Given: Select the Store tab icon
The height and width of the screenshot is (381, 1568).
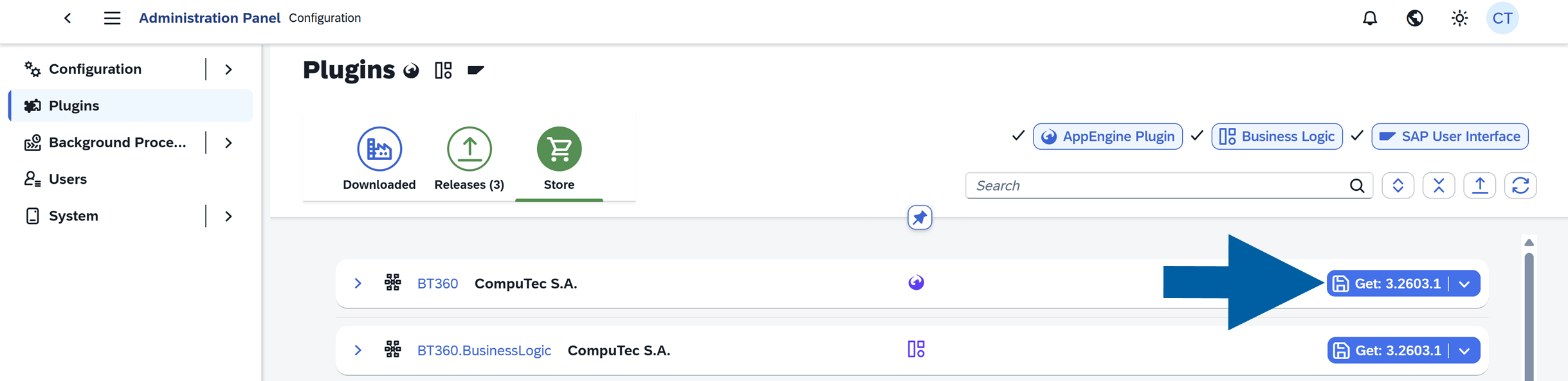Looking at the screenshot, I should [558, 148].
